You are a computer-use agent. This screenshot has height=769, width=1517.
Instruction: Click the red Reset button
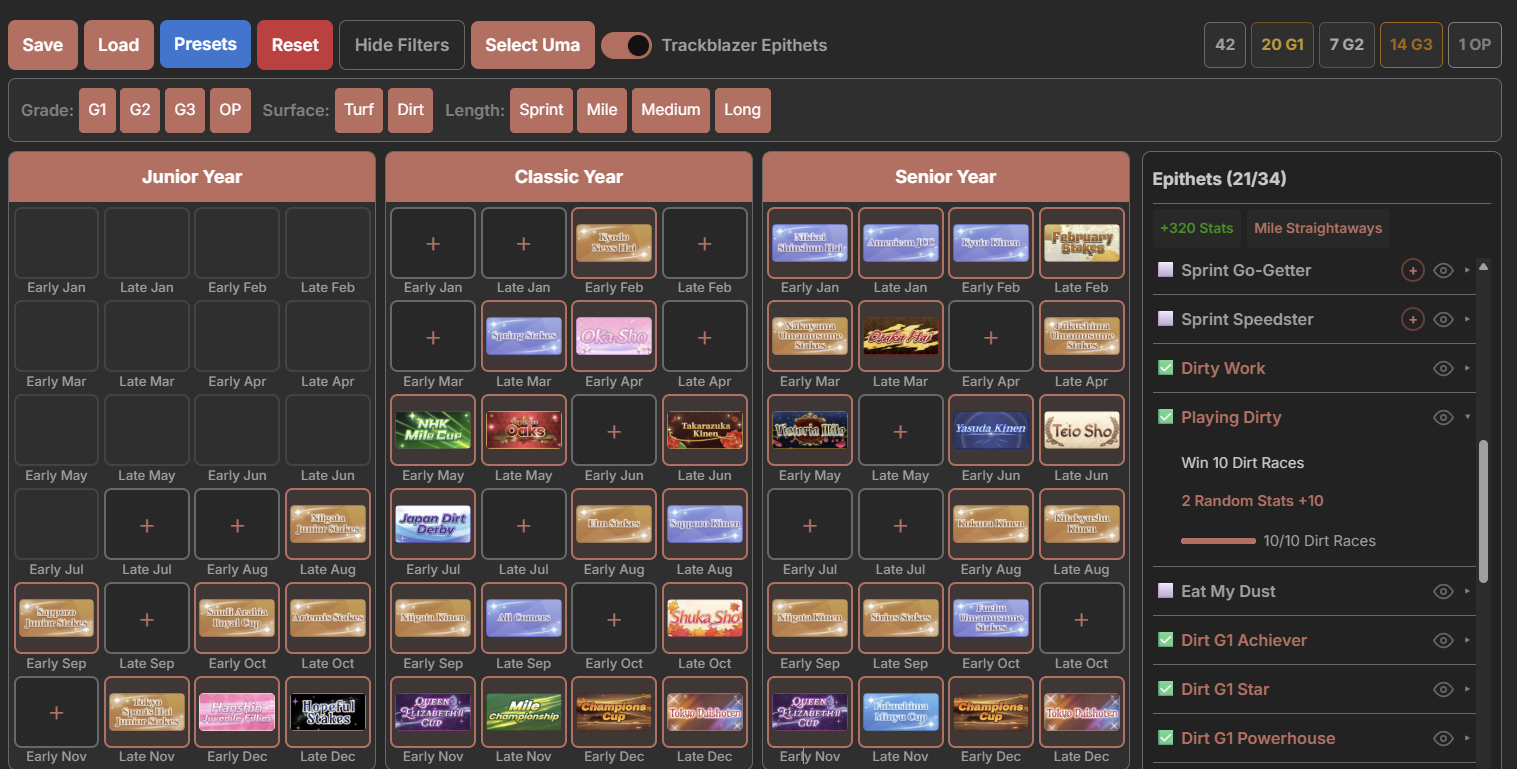pos(295,45)
